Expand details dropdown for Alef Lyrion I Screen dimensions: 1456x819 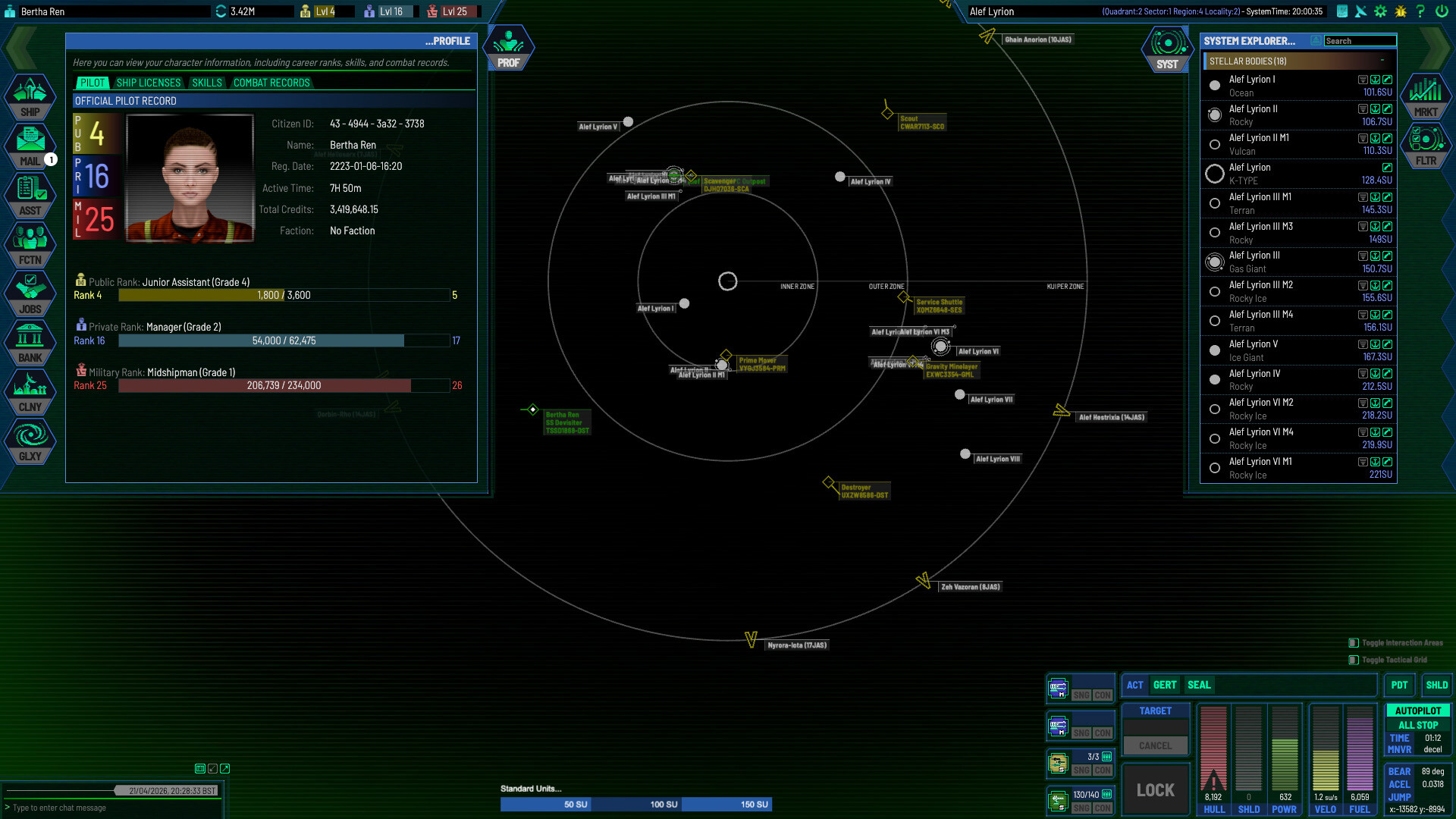click(1363, 80)
